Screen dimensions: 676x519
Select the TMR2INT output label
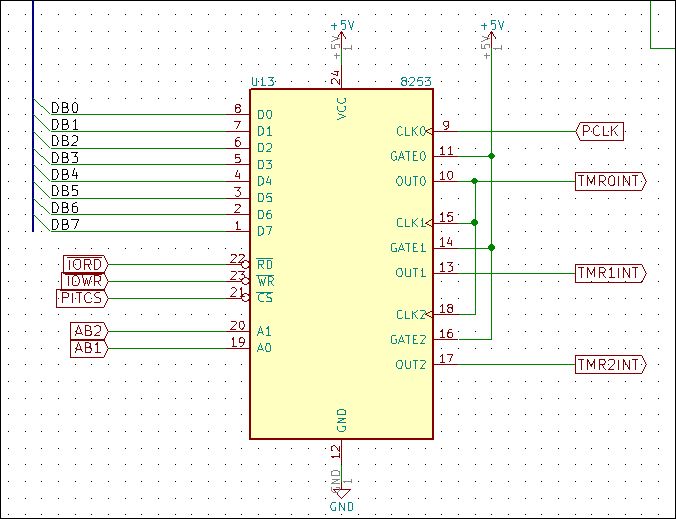[611, 365]
